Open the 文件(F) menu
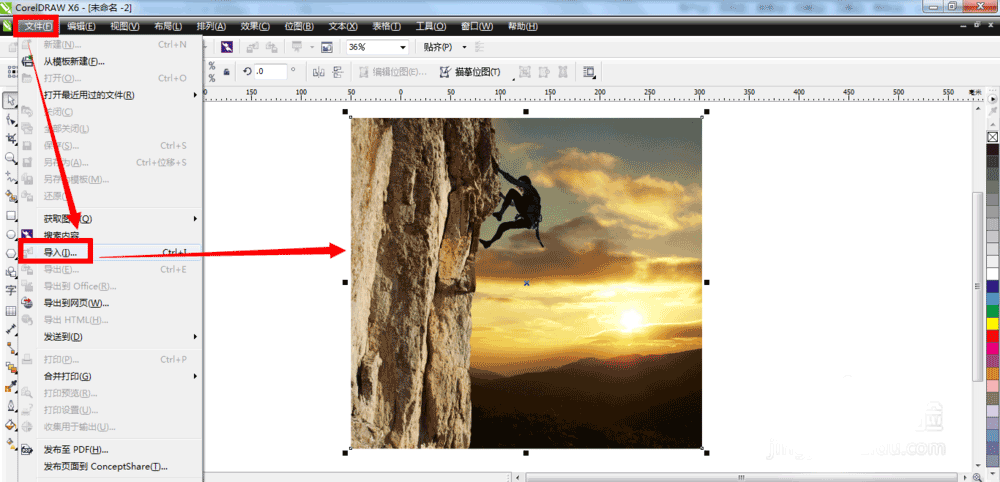The width and height of the screenshot is (1000, 482). coord(39,26)
